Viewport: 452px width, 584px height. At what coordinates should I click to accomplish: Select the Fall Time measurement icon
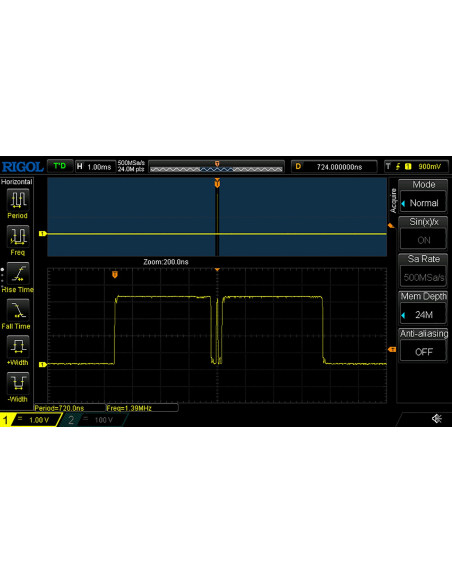(x=17, y=310)
